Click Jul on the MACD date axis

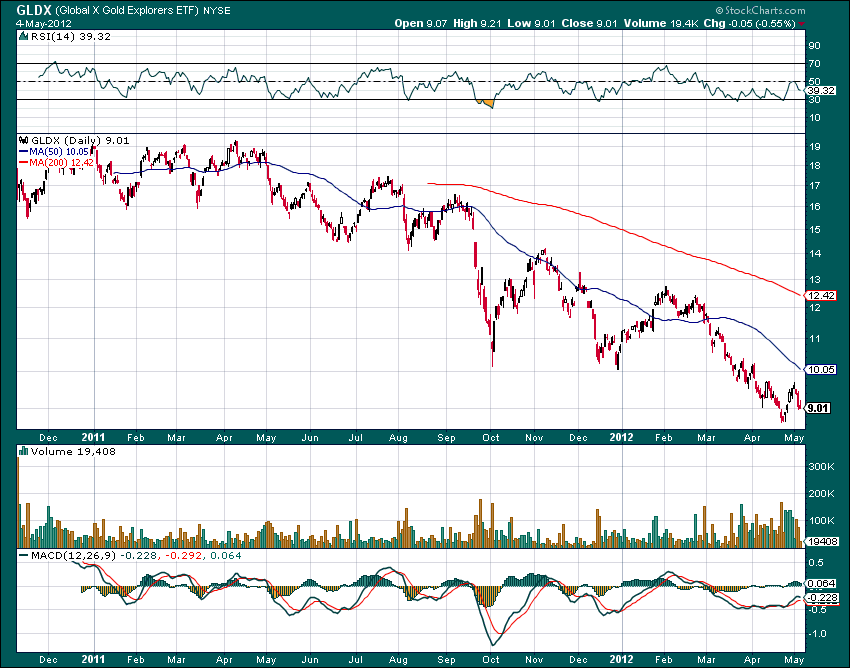pos(356,660)
